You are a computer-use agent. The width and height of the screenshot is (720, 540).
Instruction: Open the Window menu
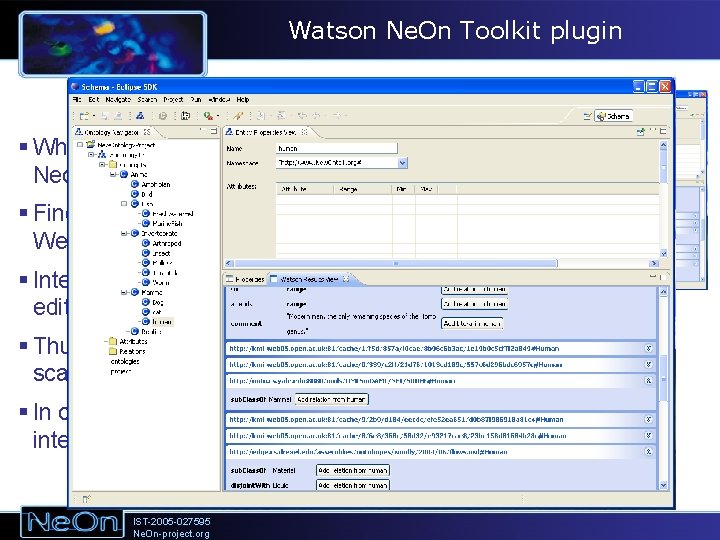(x=219, y=100)
